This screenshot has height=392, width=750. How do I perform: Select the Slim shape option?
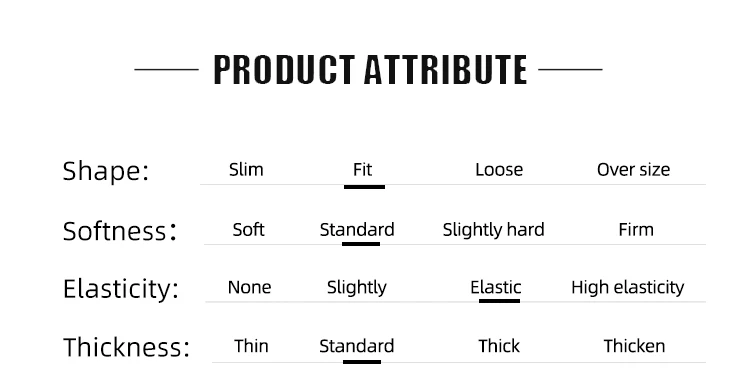[x=246, y=170]
